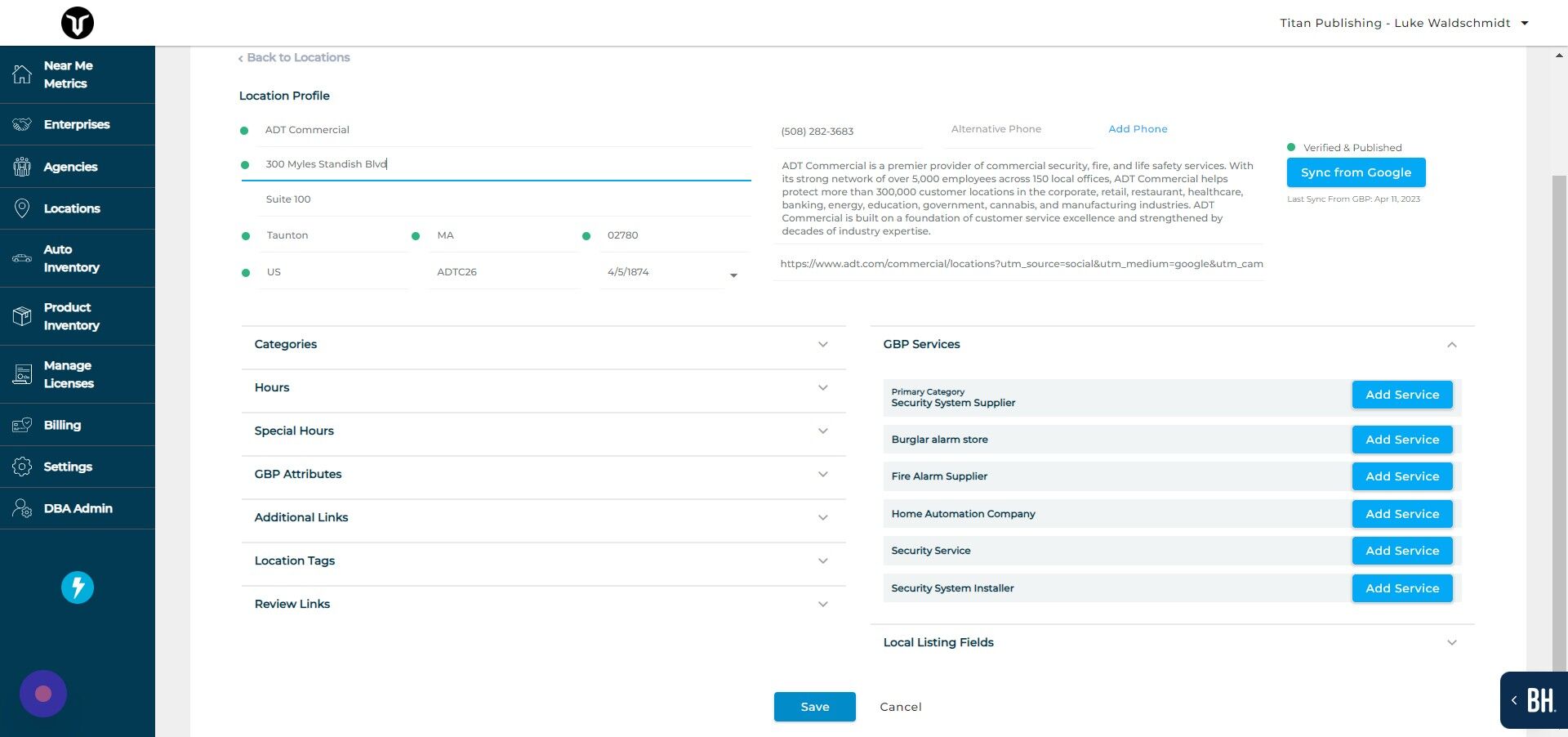Click the Settings gear icon
The image size is (1568, 737).
point(22,467)
